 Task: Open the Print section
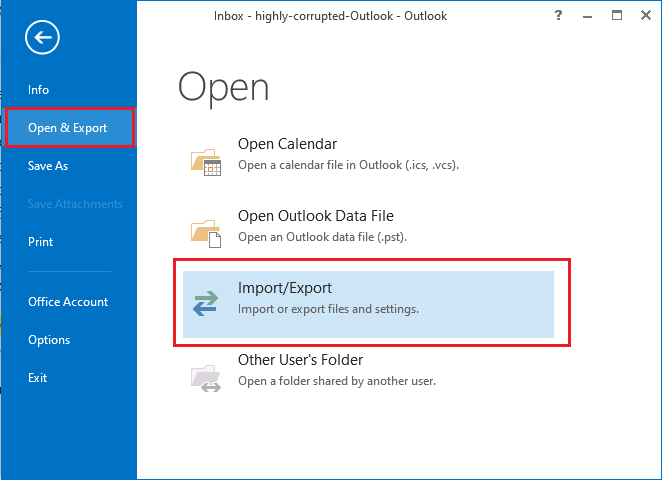(x=41, y=241)
